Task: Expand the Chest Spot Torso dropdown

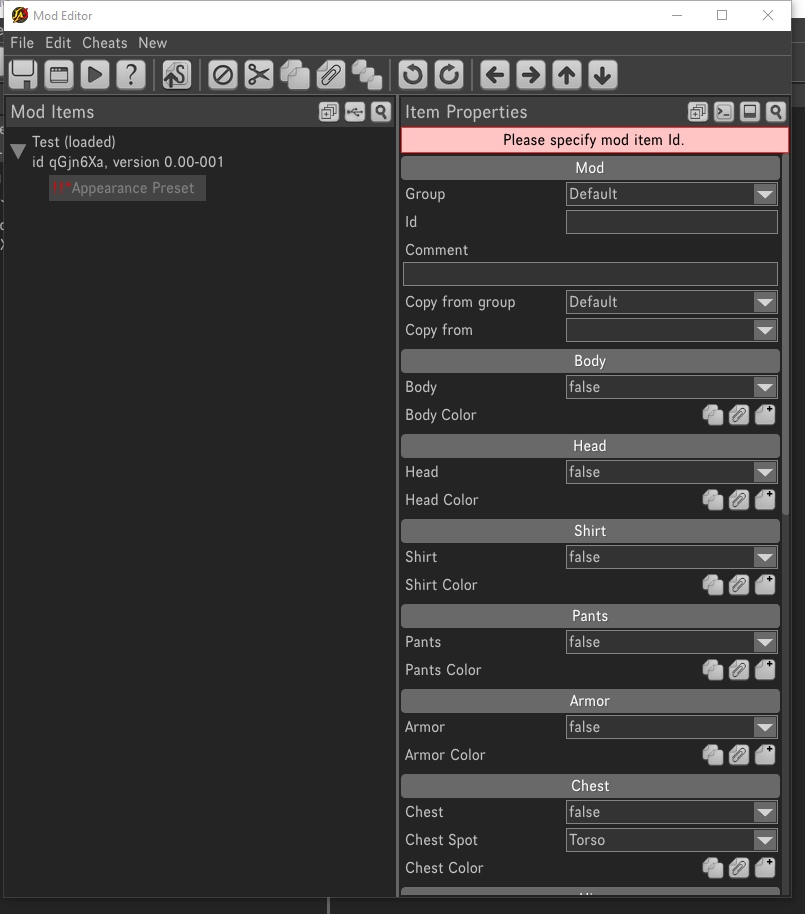Action: (x=671, y=840)
